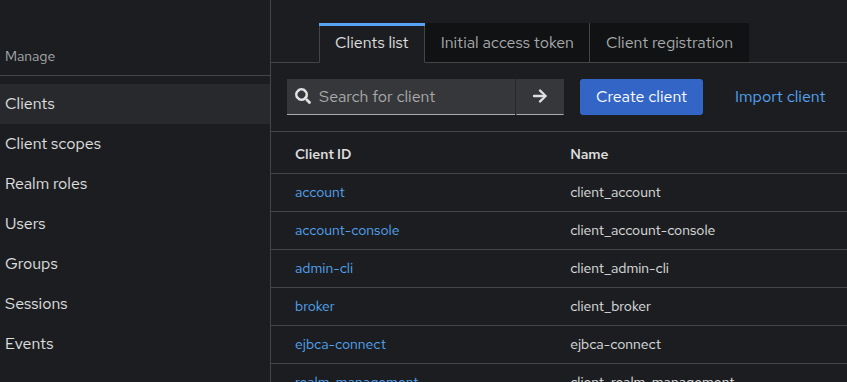Open the ejbca-connect client link

click(340, 344)
